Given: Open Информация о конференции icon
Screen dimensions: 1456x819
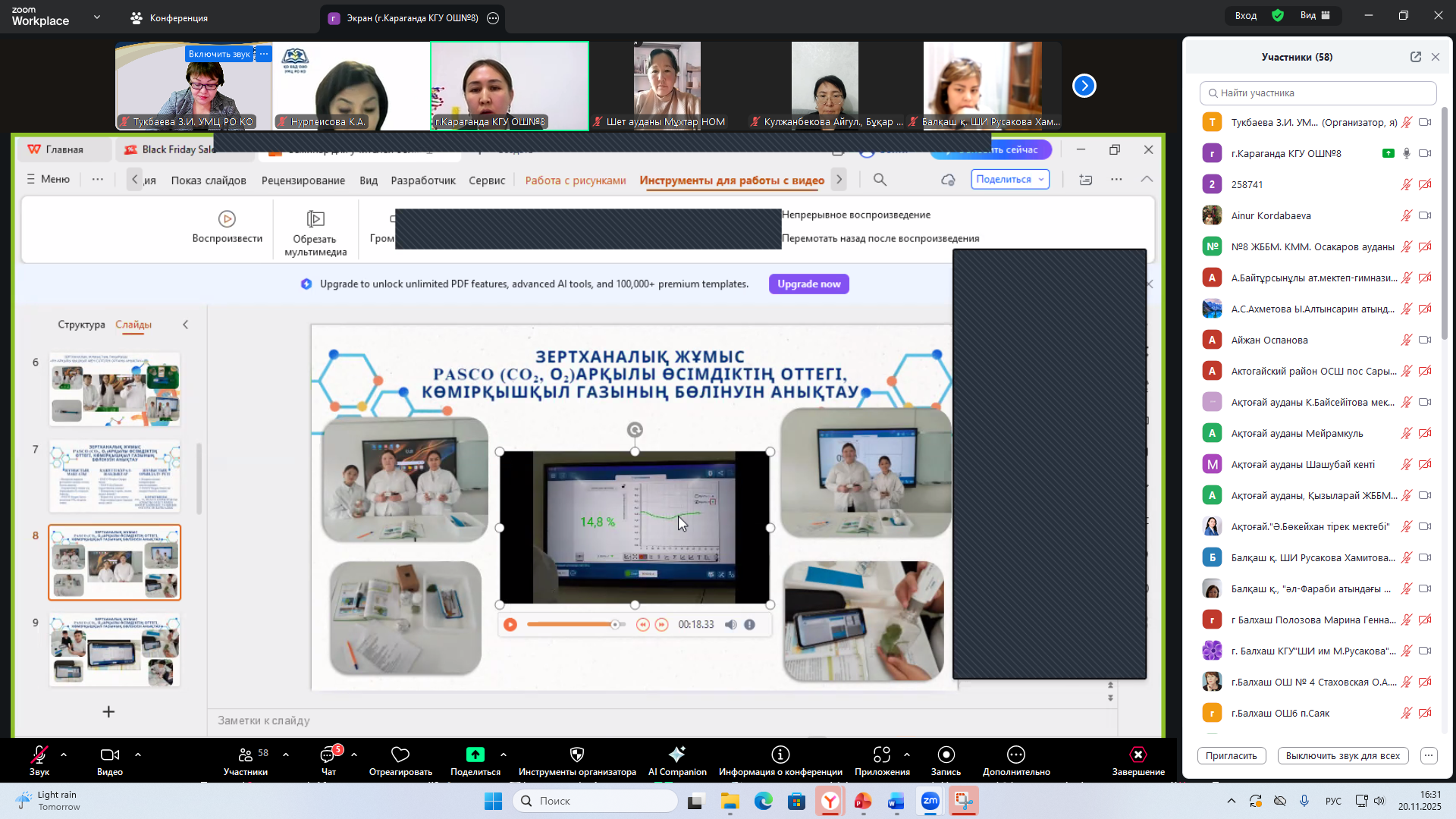Looking at the screenshot, I should tap(780, 755).
